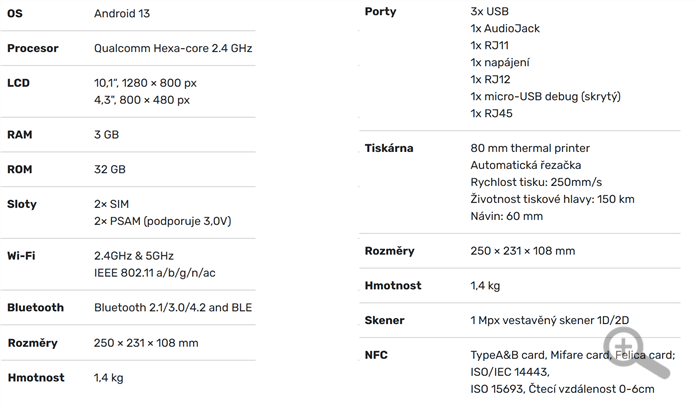Click the Sloty label
The width and height of the screenshot is (699, 407).
point(22,204)
